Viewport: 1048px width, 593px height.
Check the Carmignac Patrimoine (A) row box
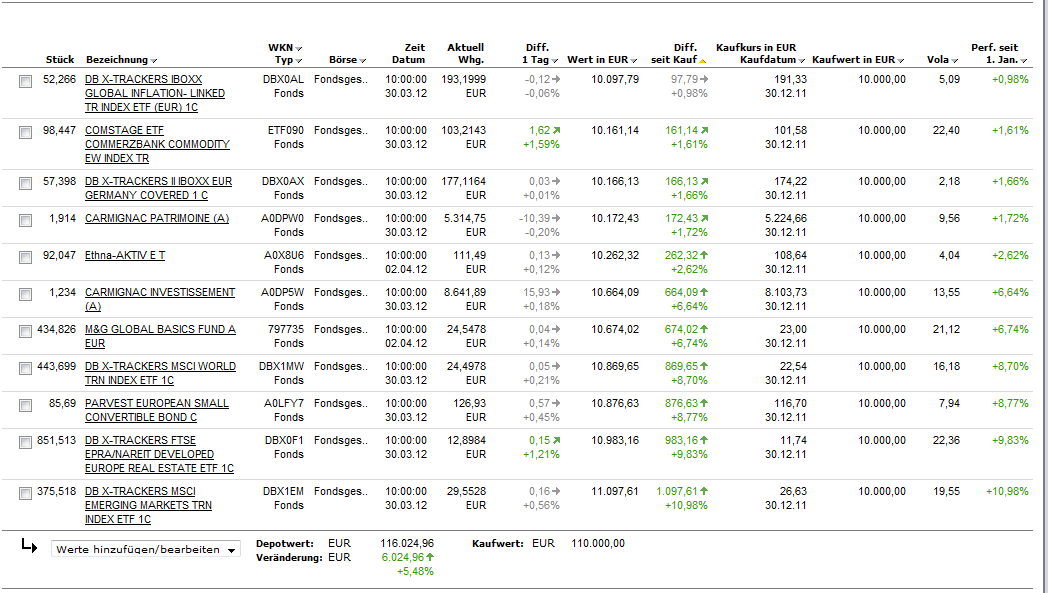[25, 221]
